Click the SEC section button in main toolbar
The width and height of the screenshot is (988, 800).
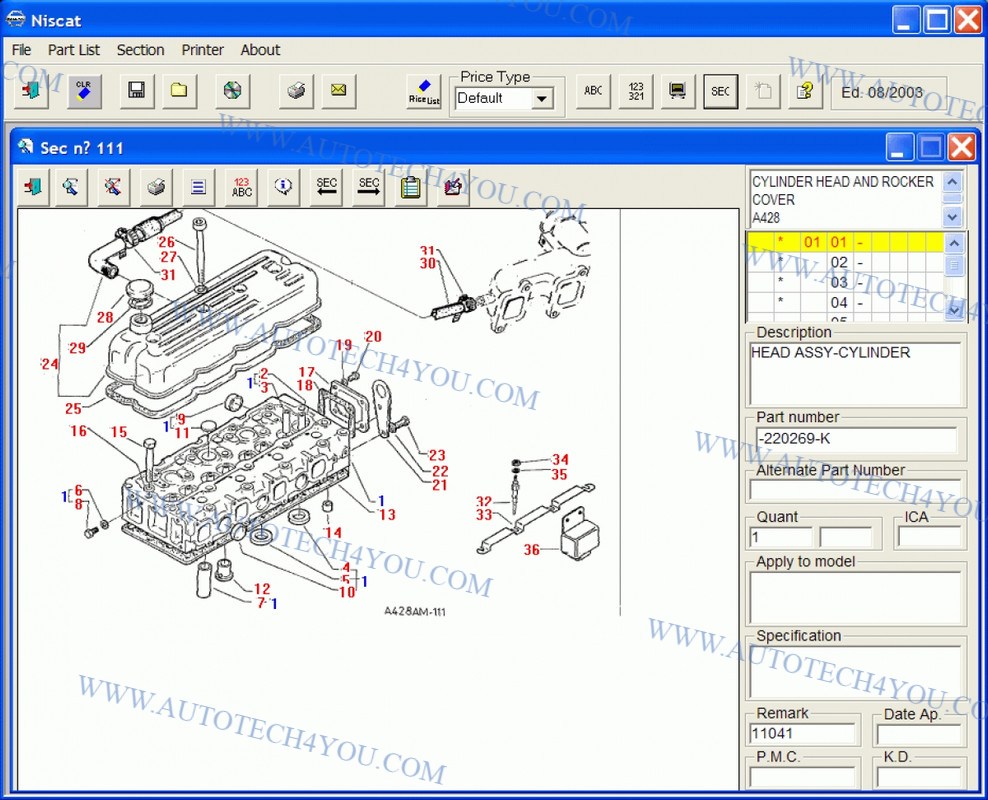coord(720,91)
